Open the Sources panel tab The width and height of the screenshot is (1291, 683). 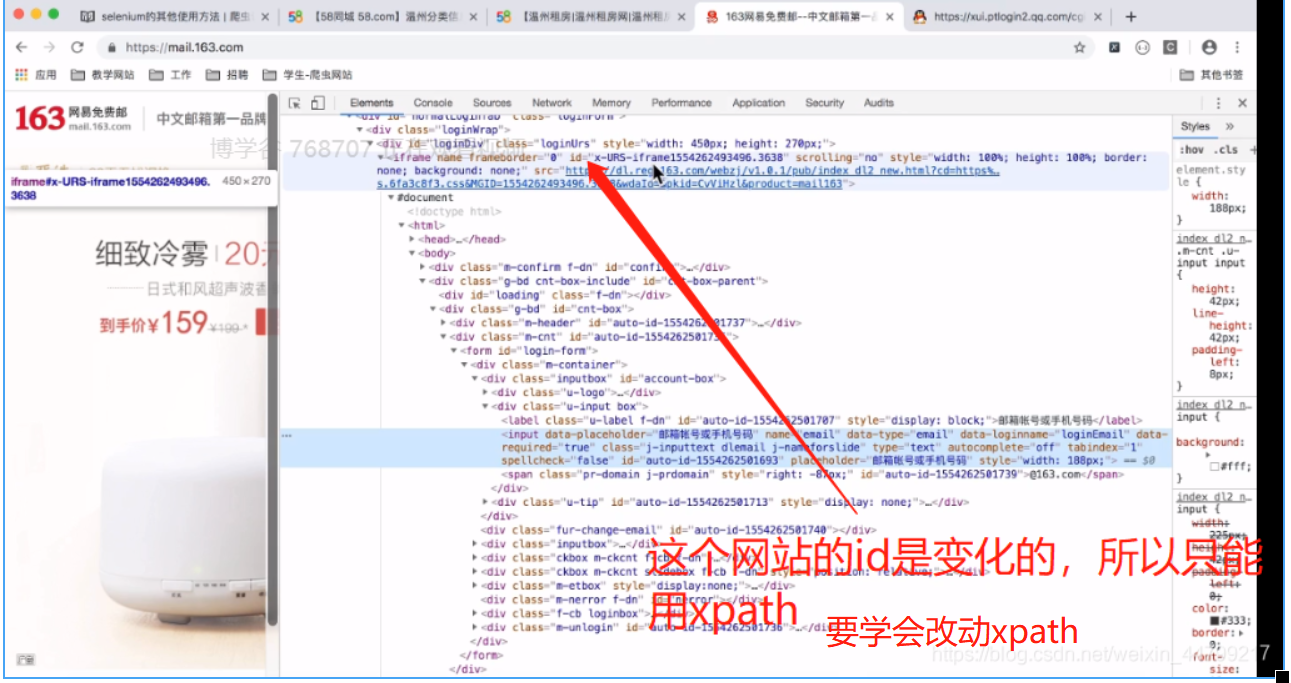[492, 103]
